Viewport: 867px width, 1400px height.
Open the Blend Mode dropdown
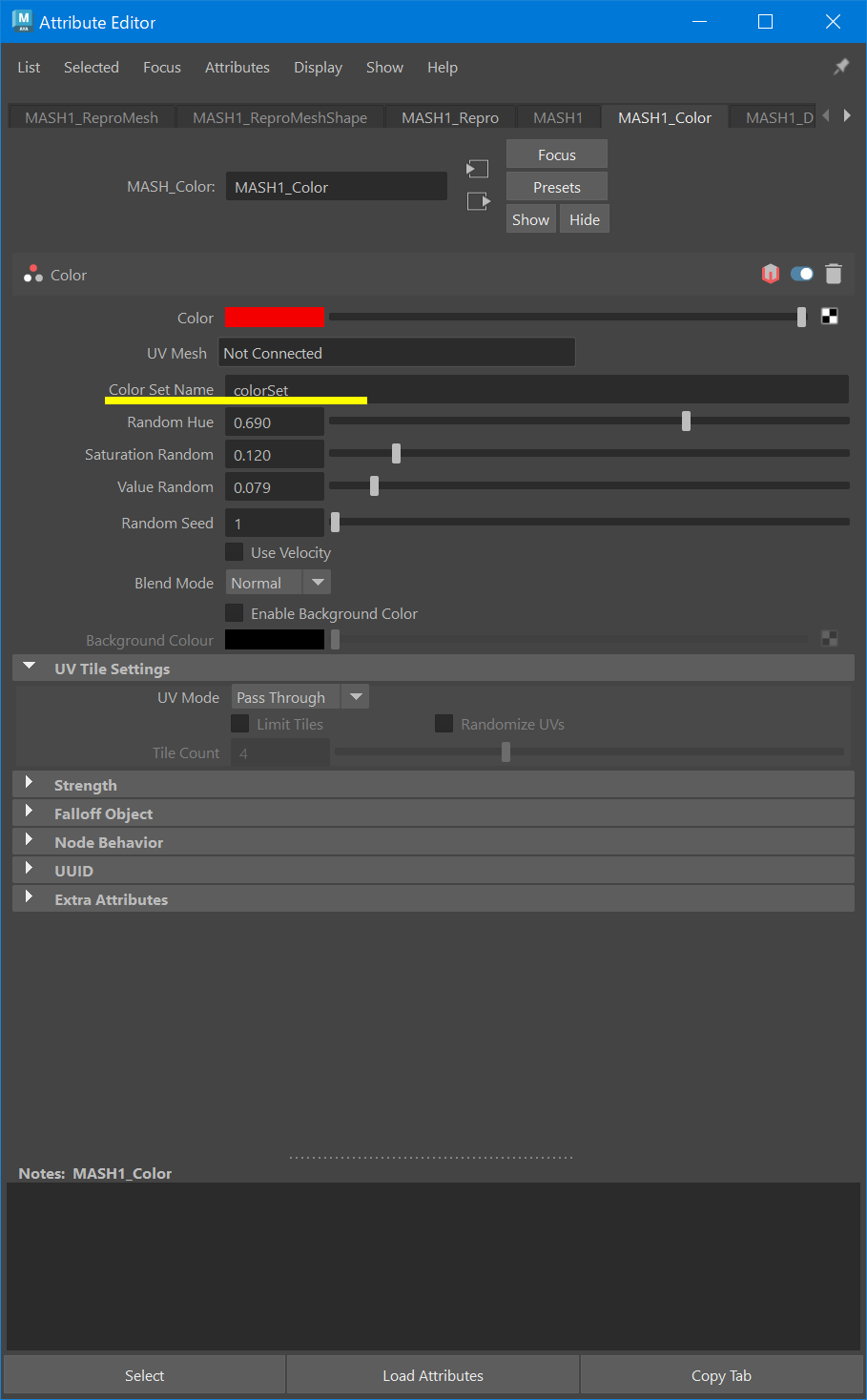coord(317,582)
